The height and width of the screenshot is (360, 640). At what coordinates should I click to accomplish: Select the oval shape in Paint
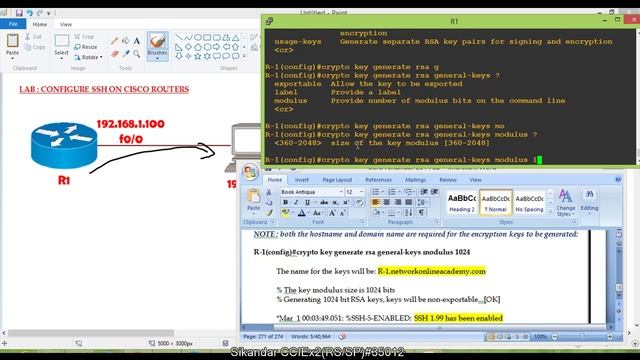(x=198, y=38)
